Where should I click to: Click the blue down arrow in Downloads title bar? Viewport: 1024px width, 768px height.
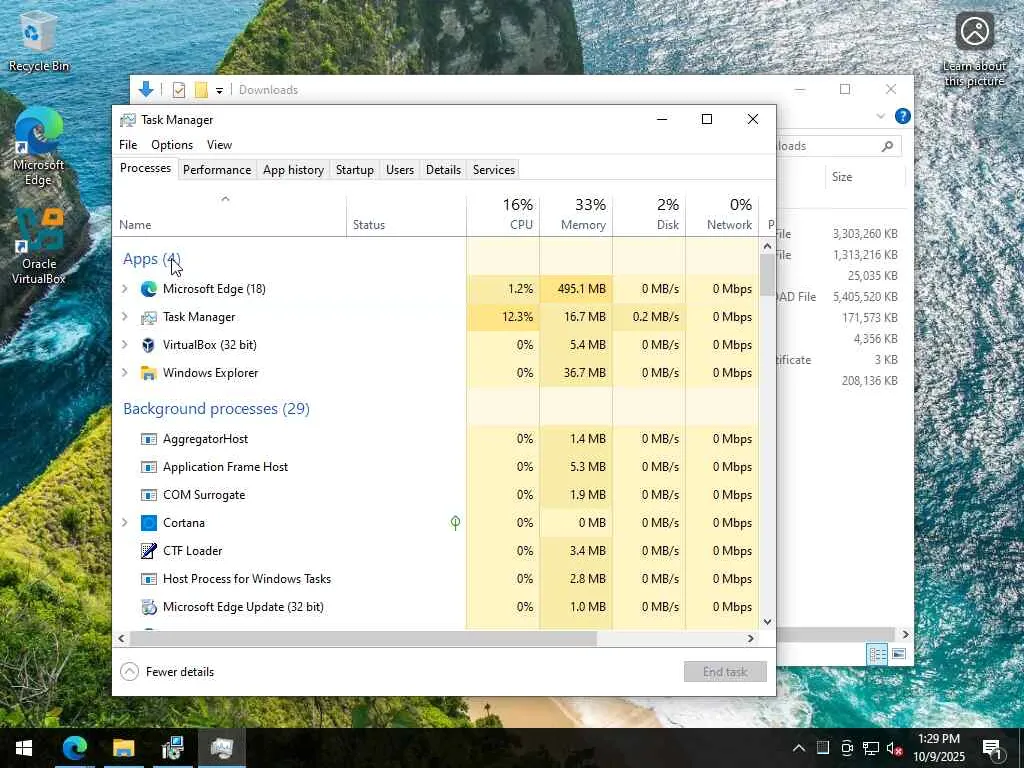(x=146, y=89)
